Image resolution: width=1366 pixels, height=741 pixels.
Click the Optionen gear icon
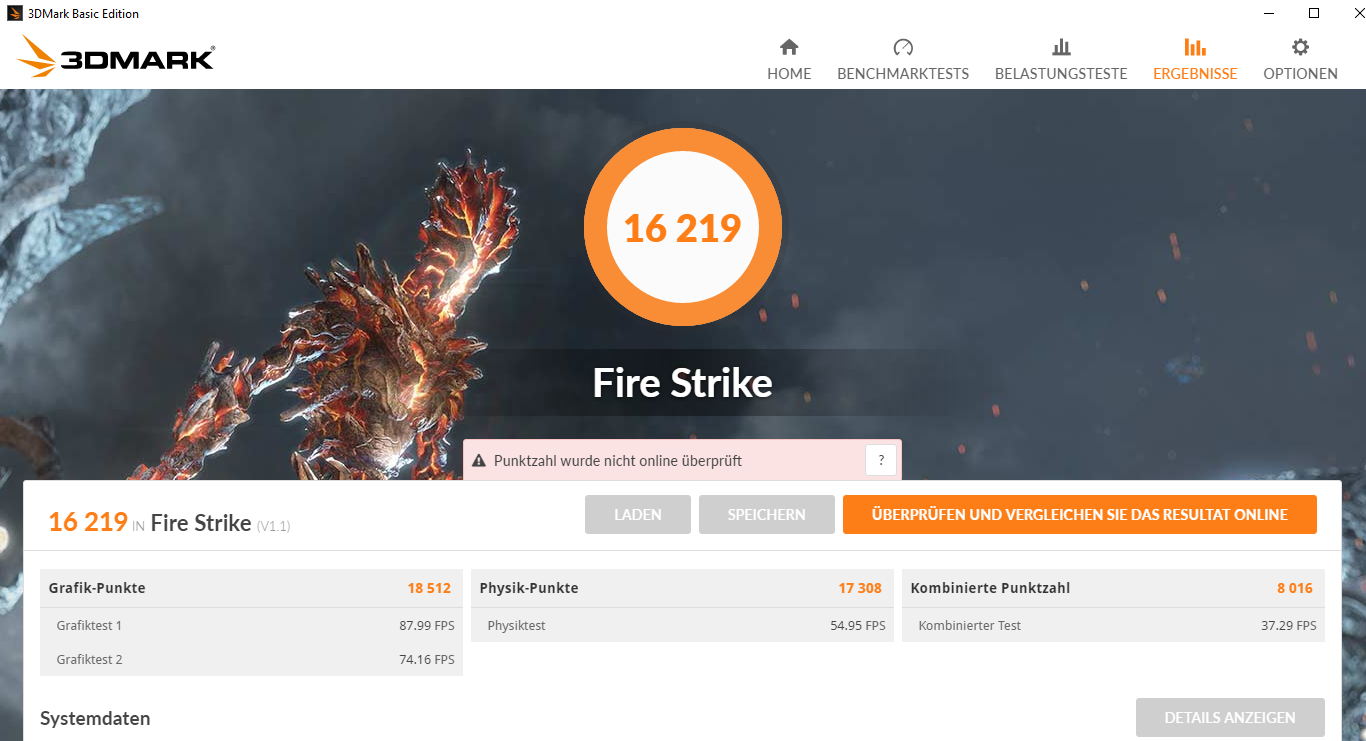(1300, 47)
